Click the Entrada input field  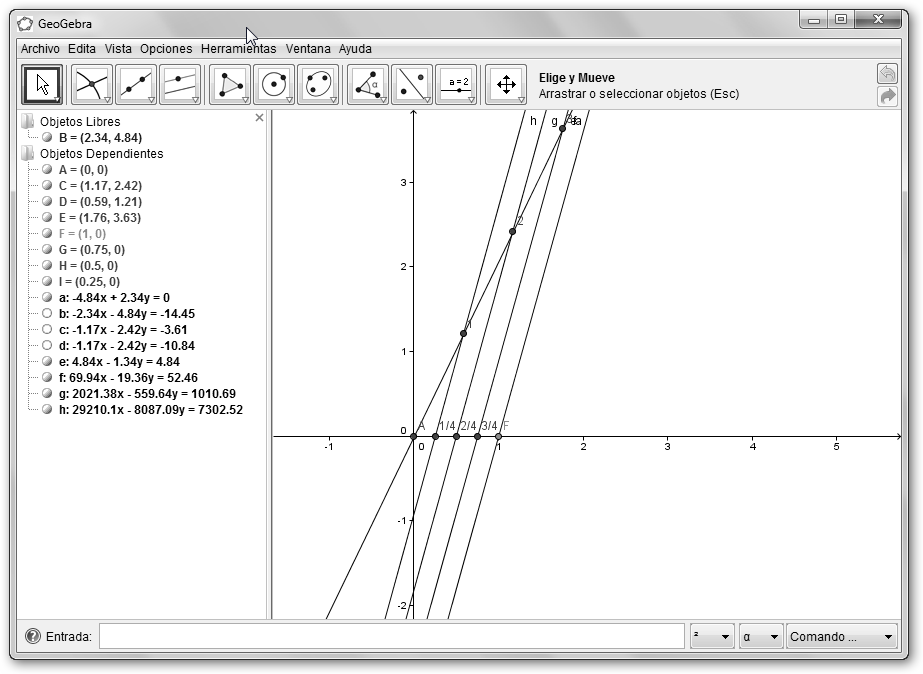coord(391,637)
